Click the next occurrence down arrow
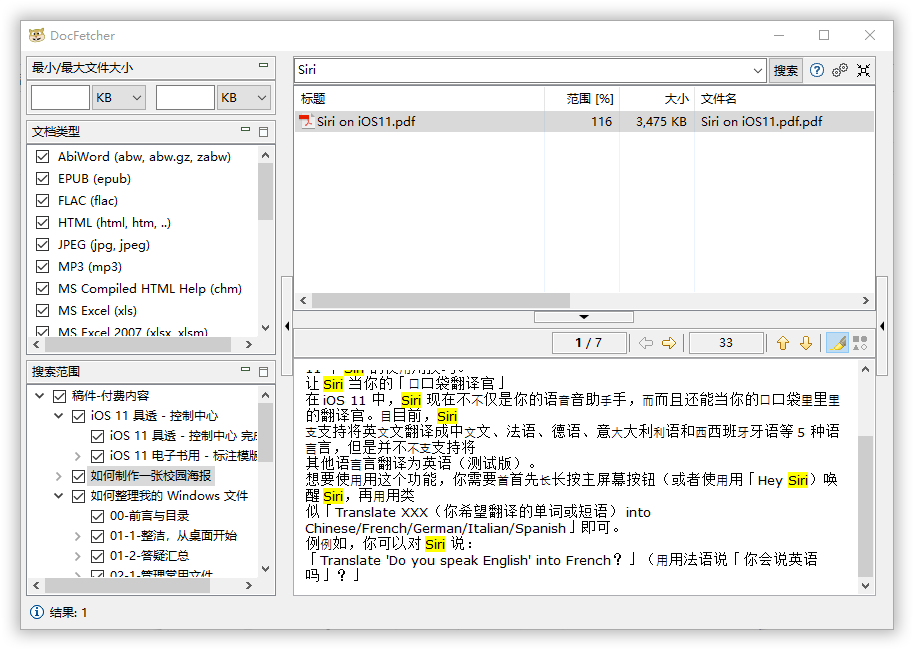The width and height of the screenshot is (914, 650). tap(808, 342)
